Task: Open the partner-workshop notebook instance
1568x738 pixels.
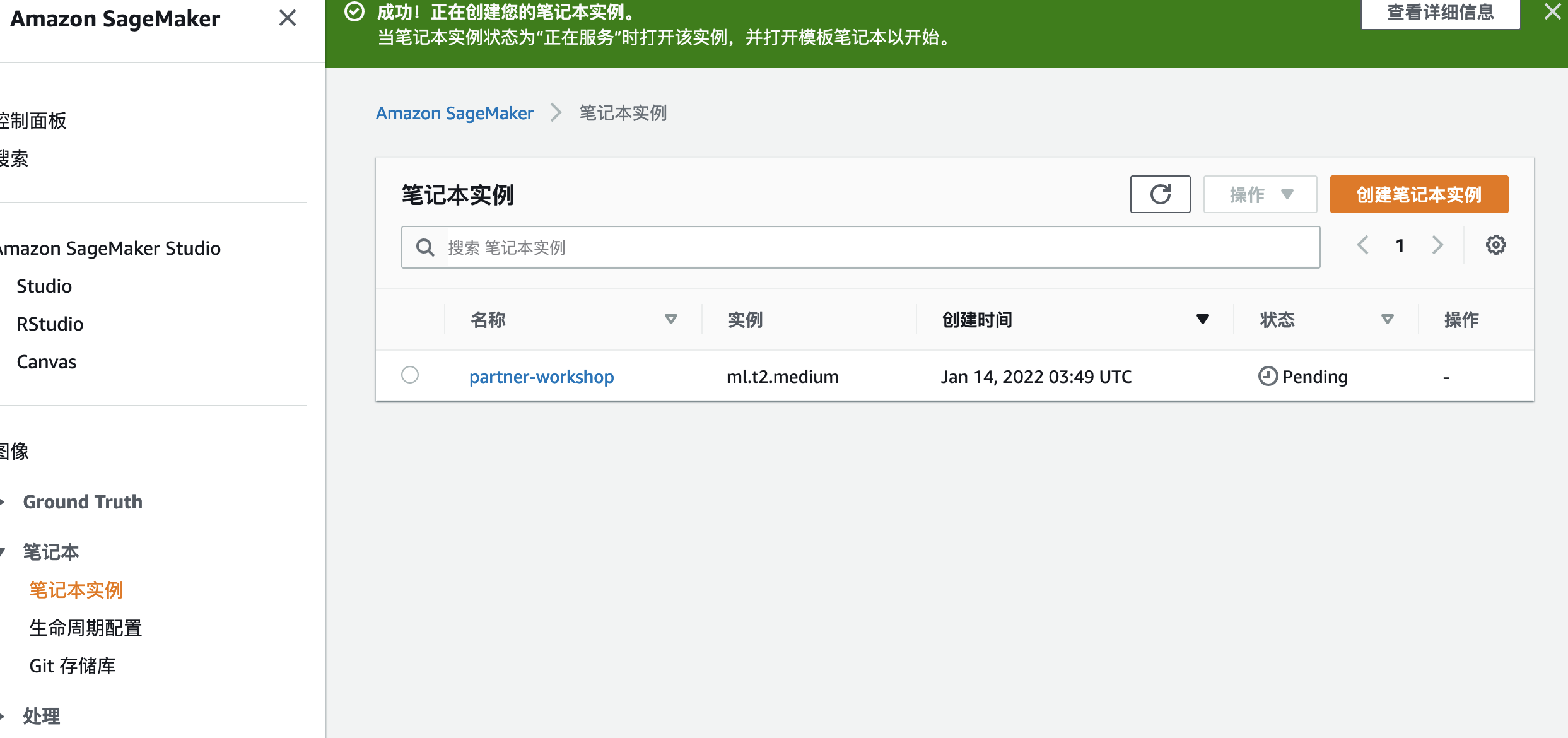Action: [541, 376]
